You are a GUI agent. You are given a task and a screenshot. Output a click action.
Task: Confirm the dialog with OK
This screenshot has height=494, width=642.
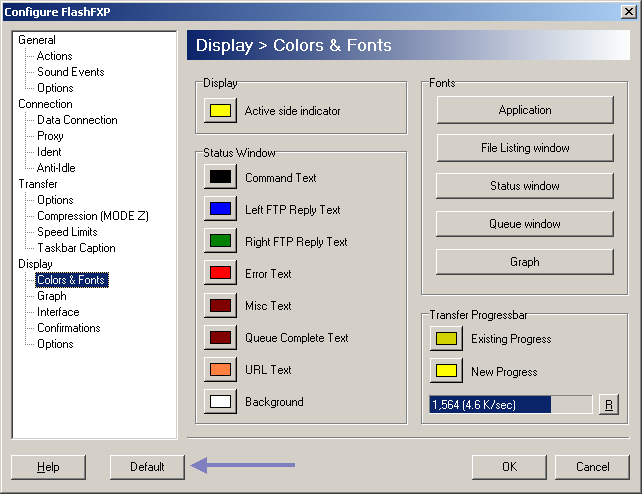pyautogui.click(x=509, y=467)
